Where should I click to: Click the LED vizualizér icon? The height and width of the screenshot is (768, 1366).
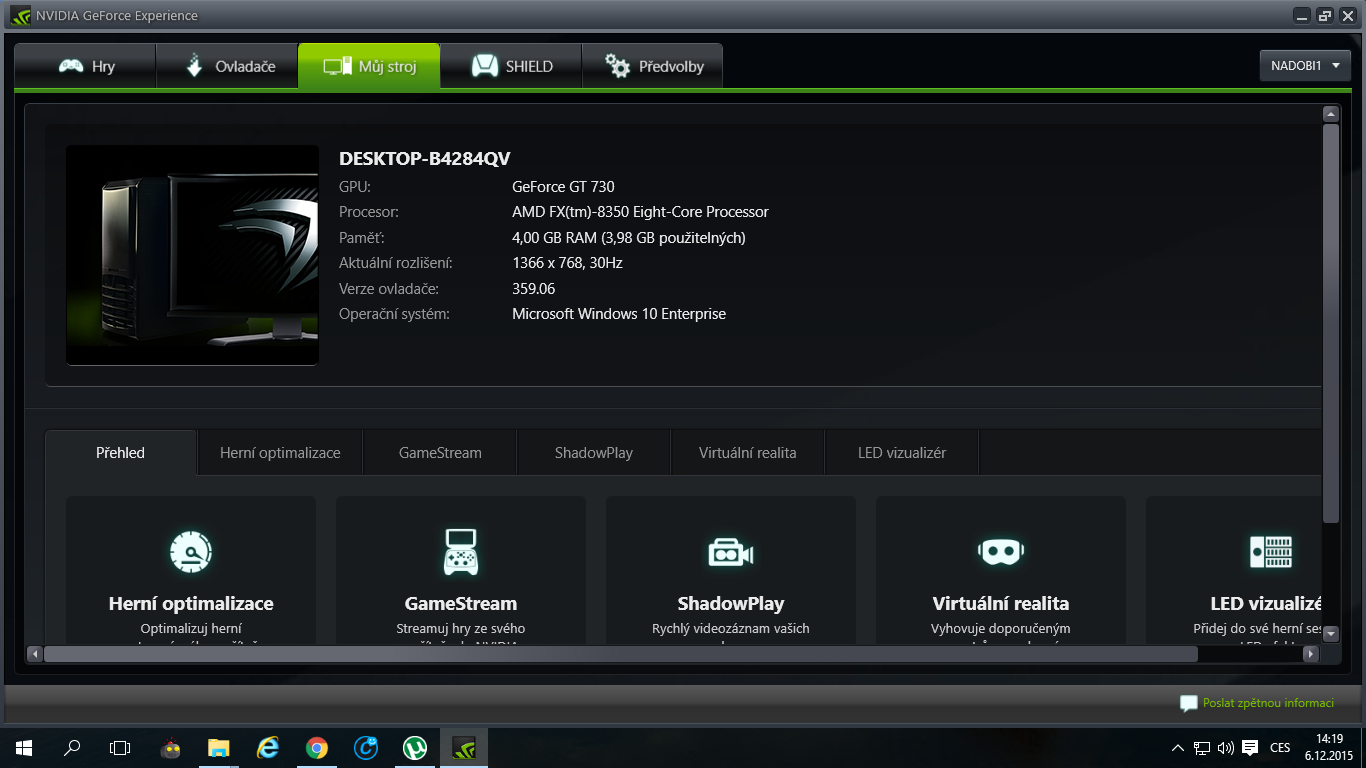(x=1270, y=551)
